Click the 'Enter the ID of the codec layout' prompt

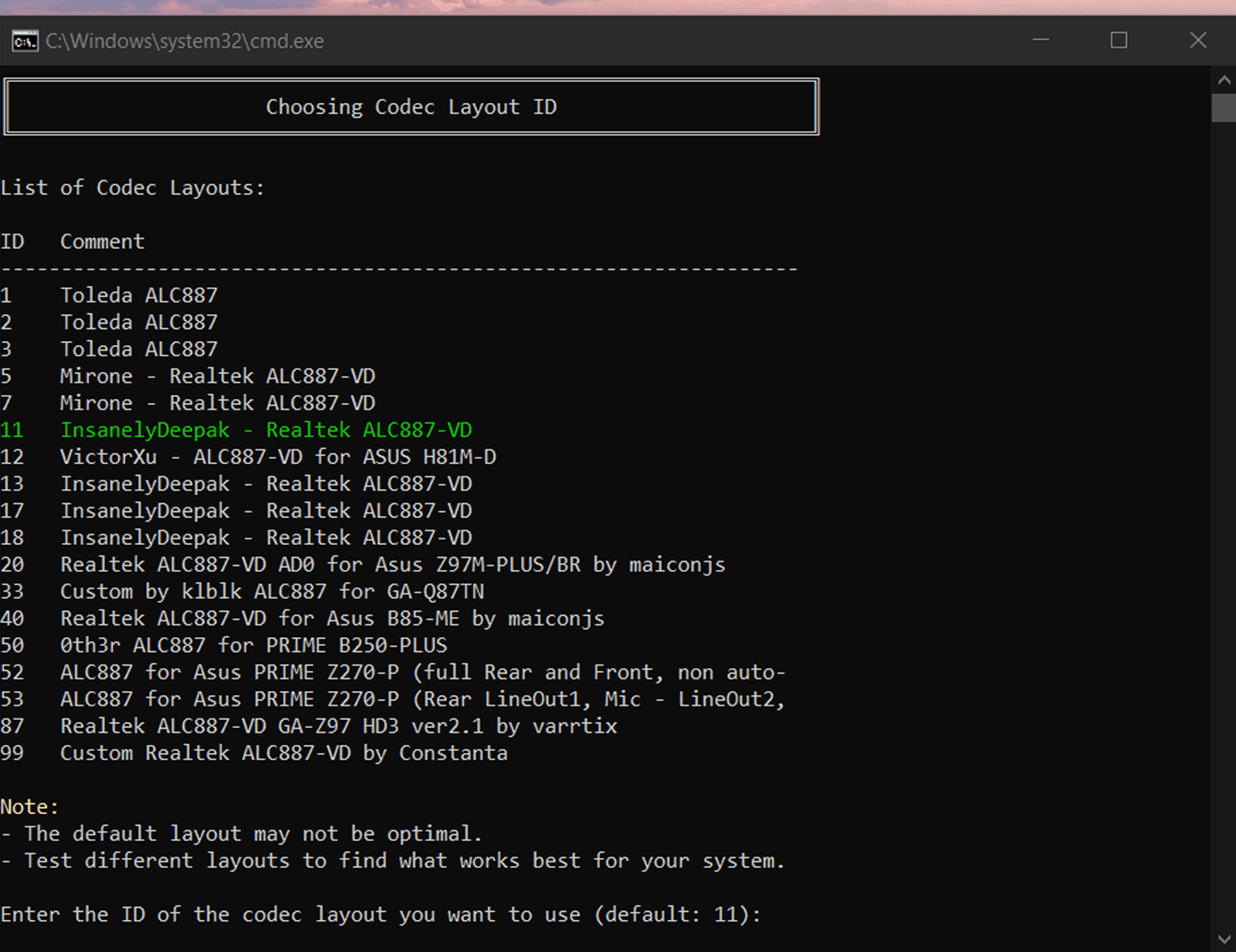click(380, 914)
